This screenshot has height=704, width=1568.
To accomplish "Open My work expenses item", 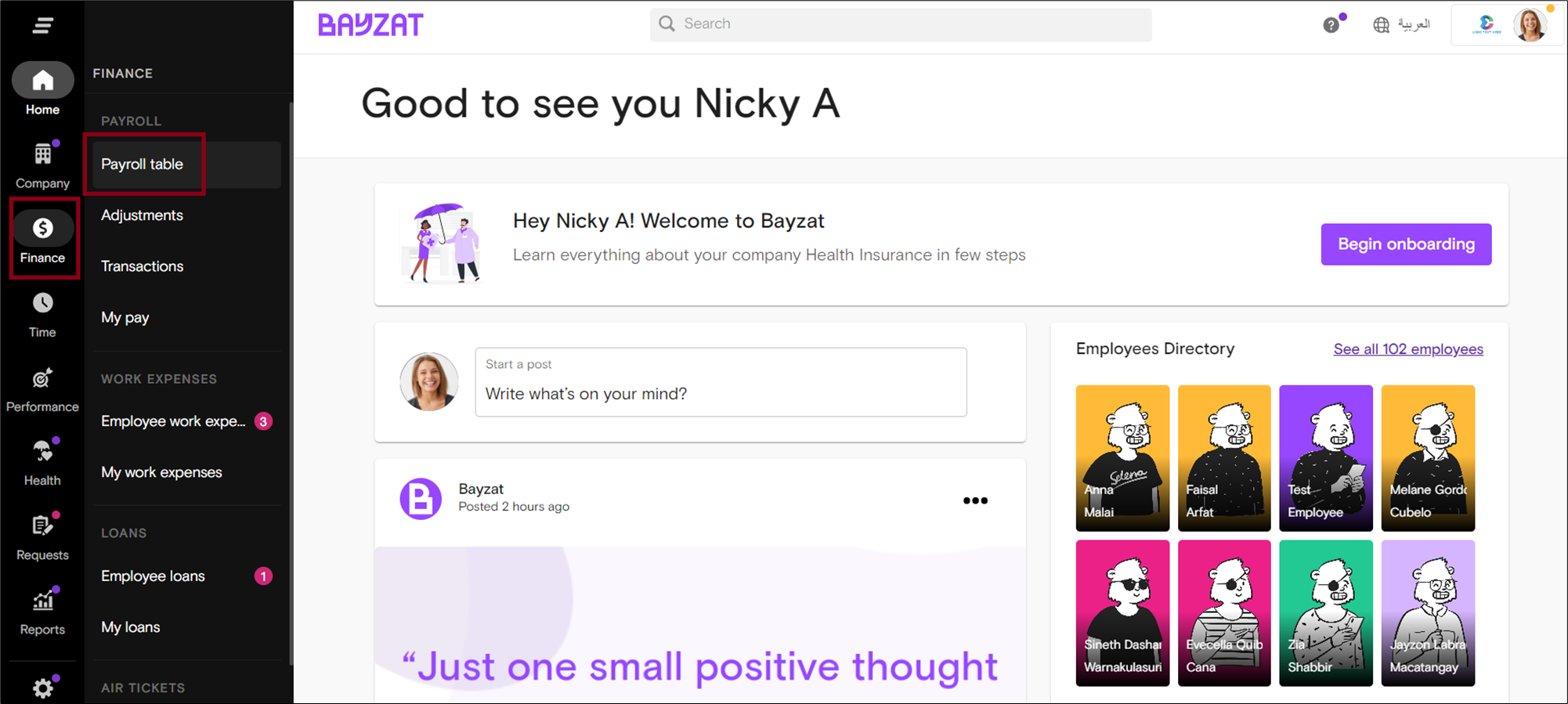I will tap(161, 472).
